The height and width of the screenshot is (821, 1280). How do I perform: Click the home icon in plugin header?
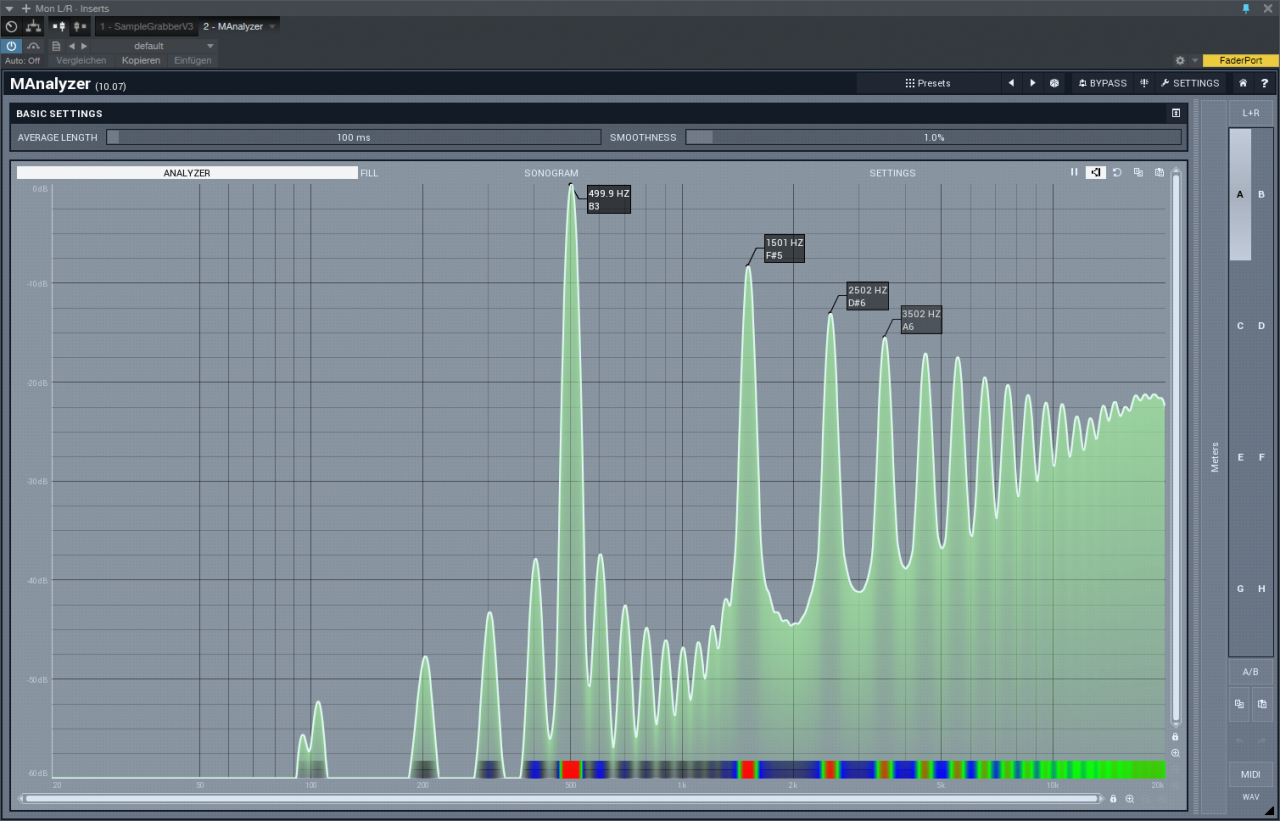point(1243,83)
